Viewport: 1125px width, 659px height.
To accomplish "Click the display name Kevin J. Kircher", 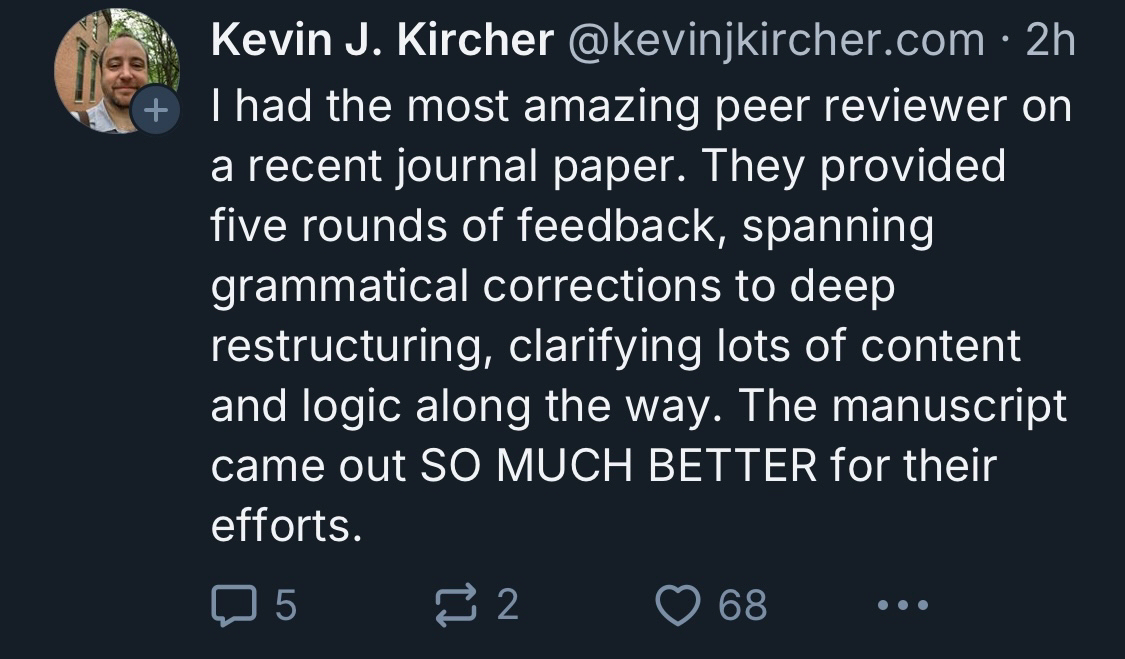I will pyautogui.click(x=382, y=41).
